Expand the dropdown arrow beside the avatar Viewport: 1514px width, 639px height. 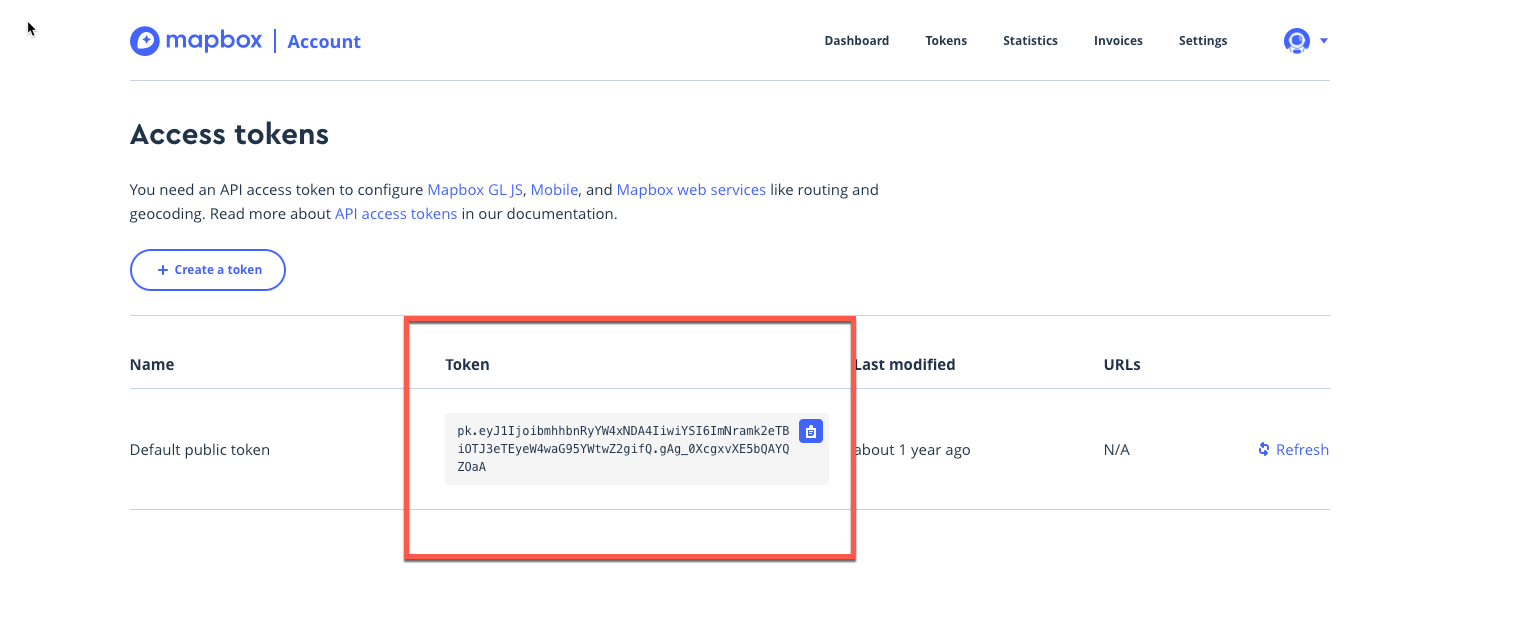[x=1324, y=41]
